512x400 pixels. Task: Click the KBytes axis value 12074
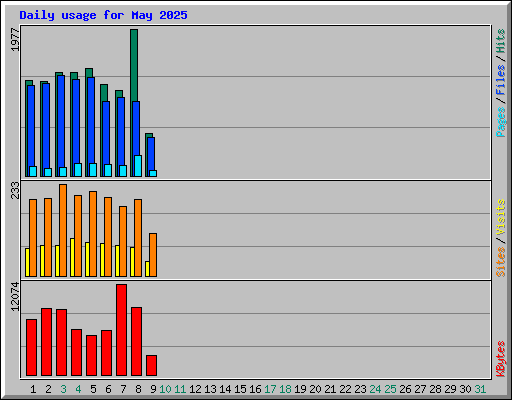pyautogui.click(x=15, y=297)
